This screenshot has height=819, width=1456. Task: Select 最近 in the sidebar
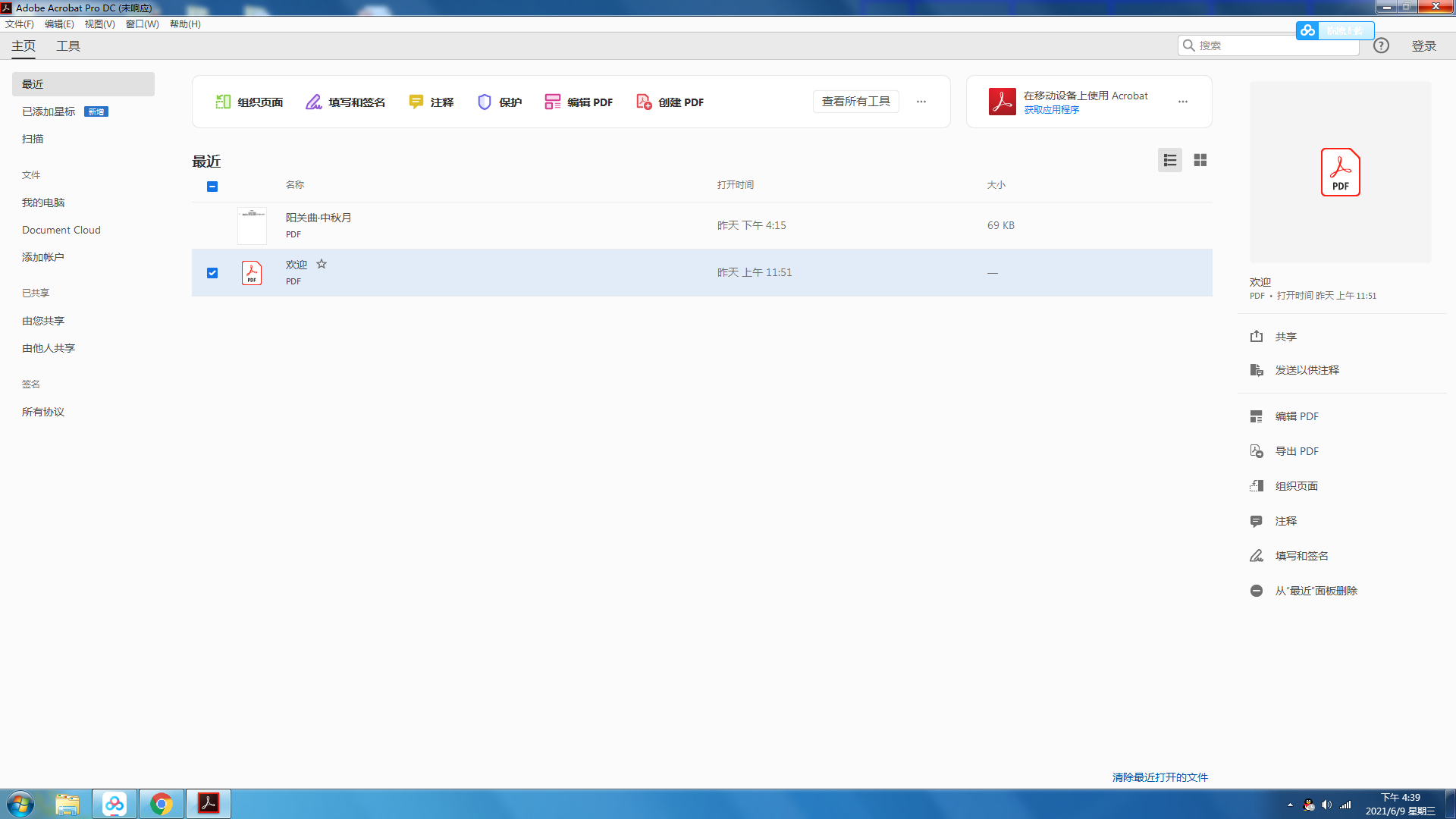[83, 84]
